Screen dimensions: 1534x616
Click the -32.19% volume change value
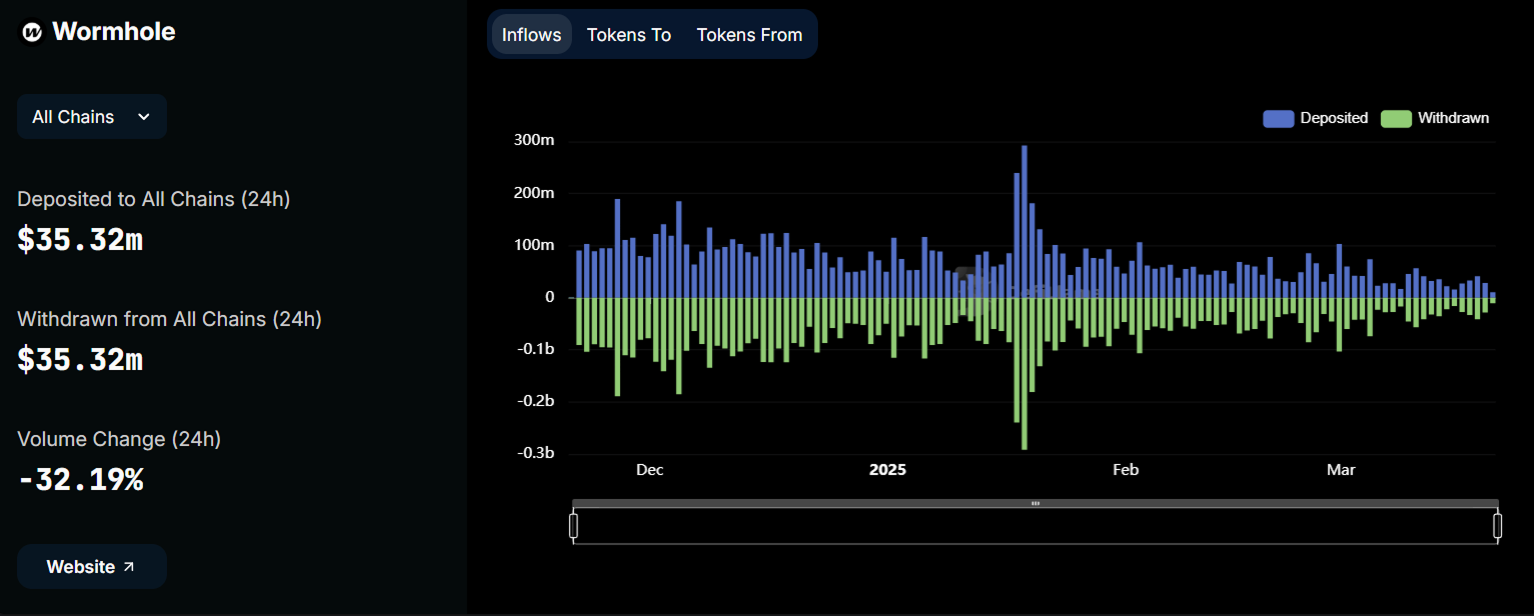point(81,480)
